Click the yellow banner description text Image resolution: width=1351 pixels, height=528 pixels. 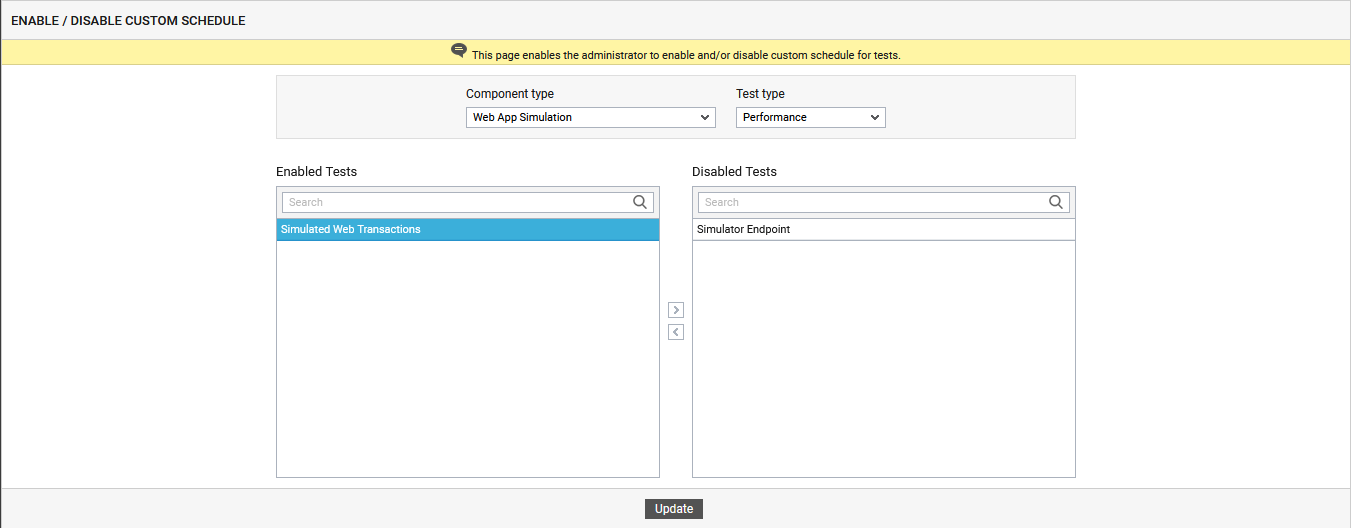pyautogui.click(x=686, y=55)
